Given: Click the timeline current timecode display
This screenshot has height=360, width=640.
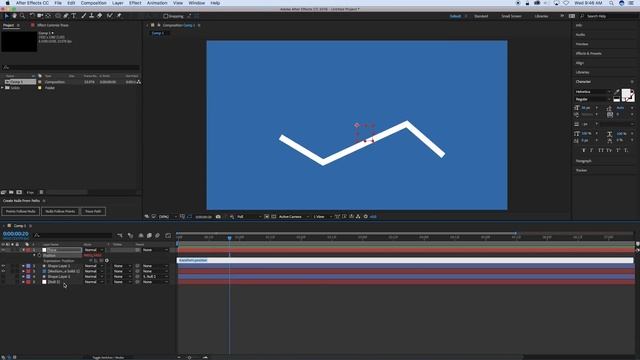Looking at the screenshot, I should pyautogui.click(x=16, y=234).
